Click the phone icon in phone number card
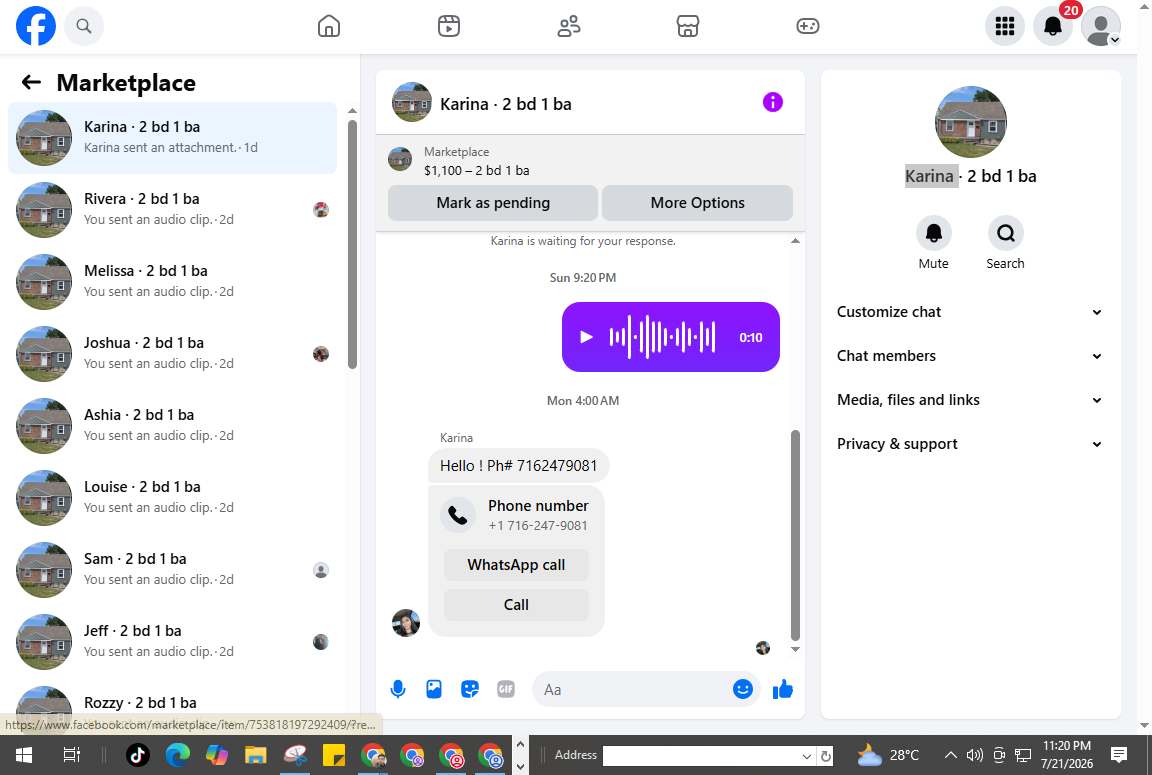This screenshot has height=775, width=1152. pos(458,515)
